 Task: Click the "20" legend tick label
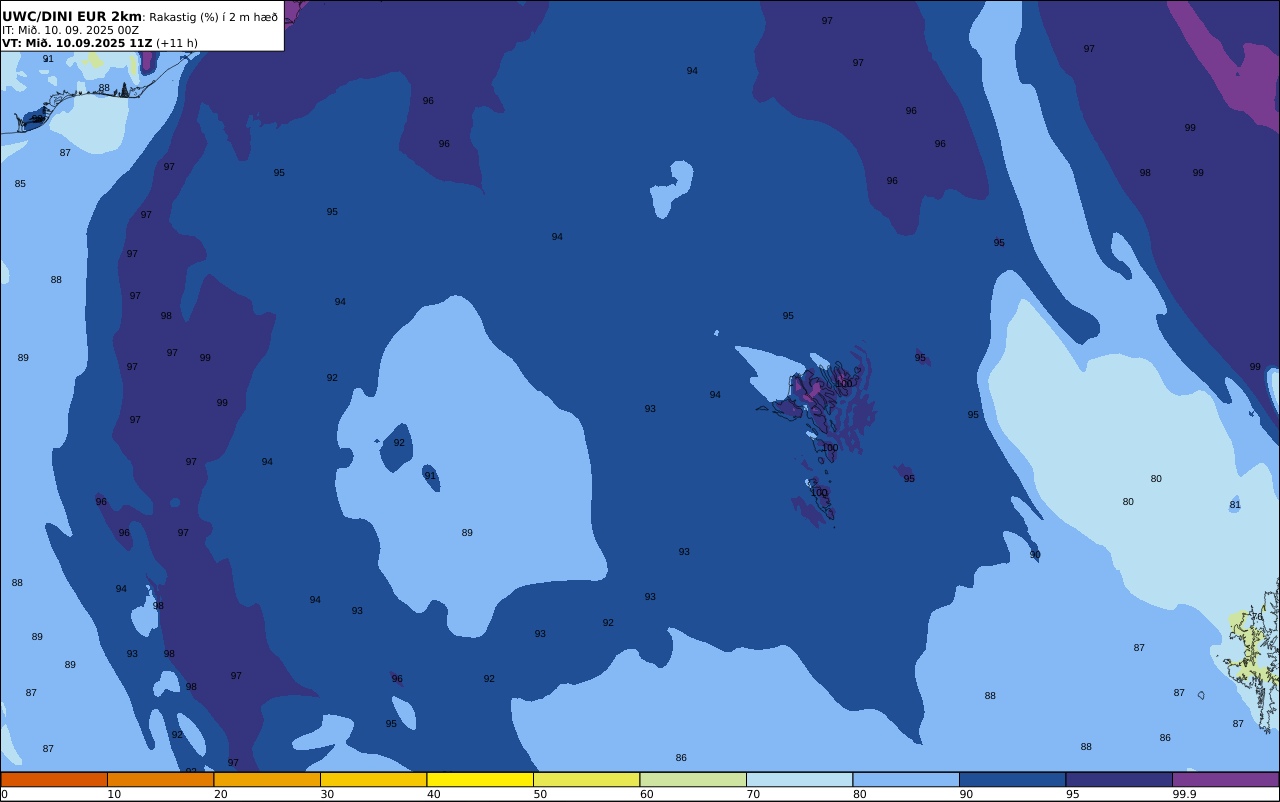tap(221, 794)
